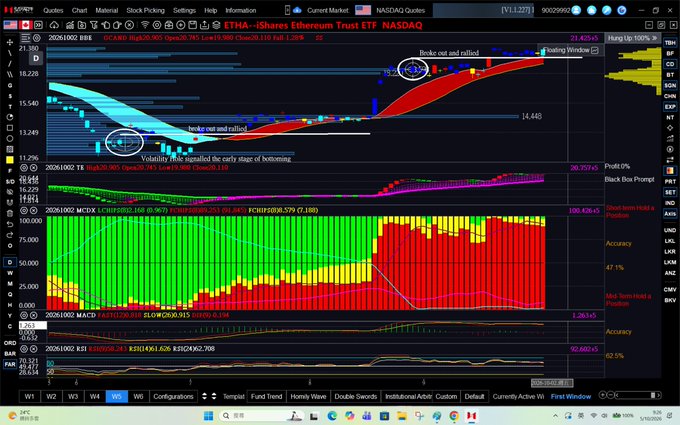The width and height of the screenshot is (680, 425).
Task: Click the hide drawings eye-slash icon
Action: click(x=10, y=192)
